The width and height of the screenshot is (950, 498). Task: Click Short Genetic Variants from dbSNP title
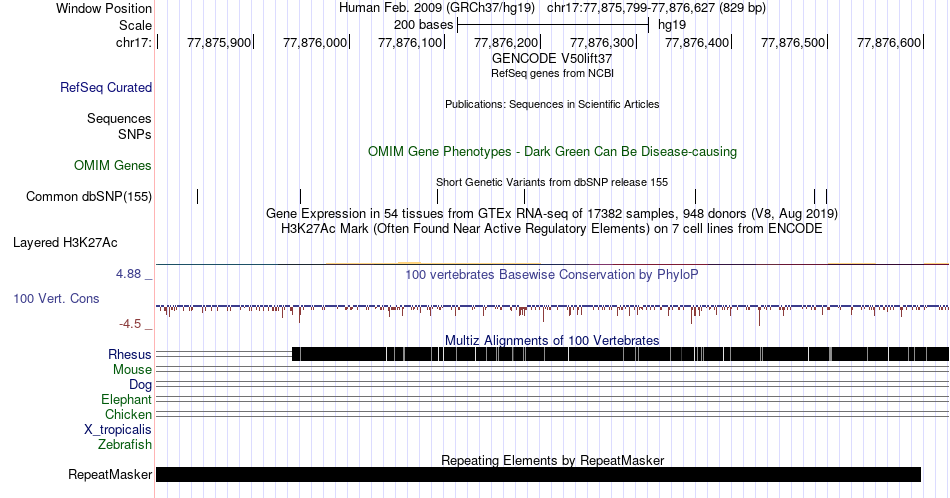point(552,182)
